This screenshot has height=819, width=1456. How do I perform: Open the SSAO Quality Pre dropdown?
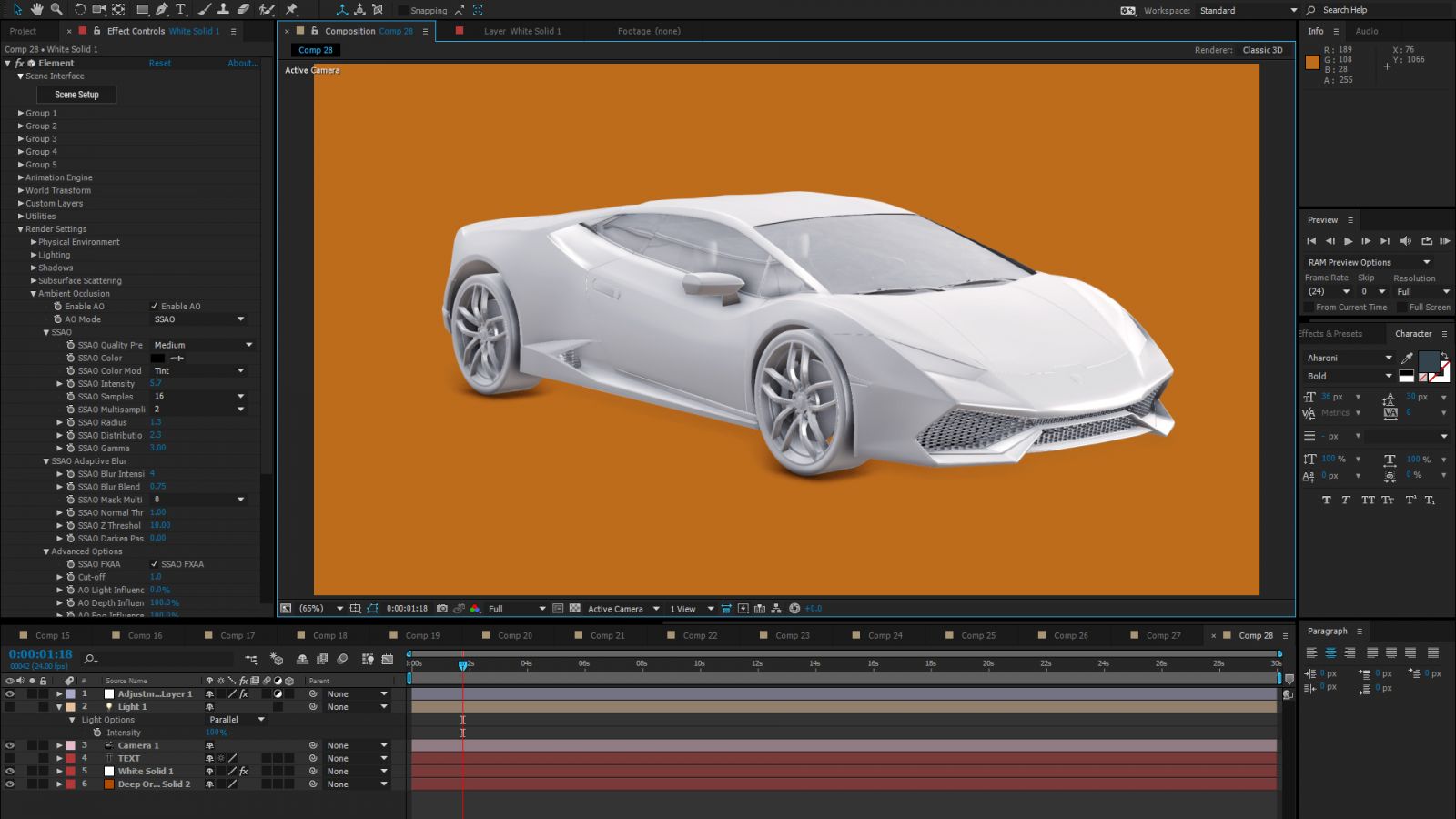(200, 345)
